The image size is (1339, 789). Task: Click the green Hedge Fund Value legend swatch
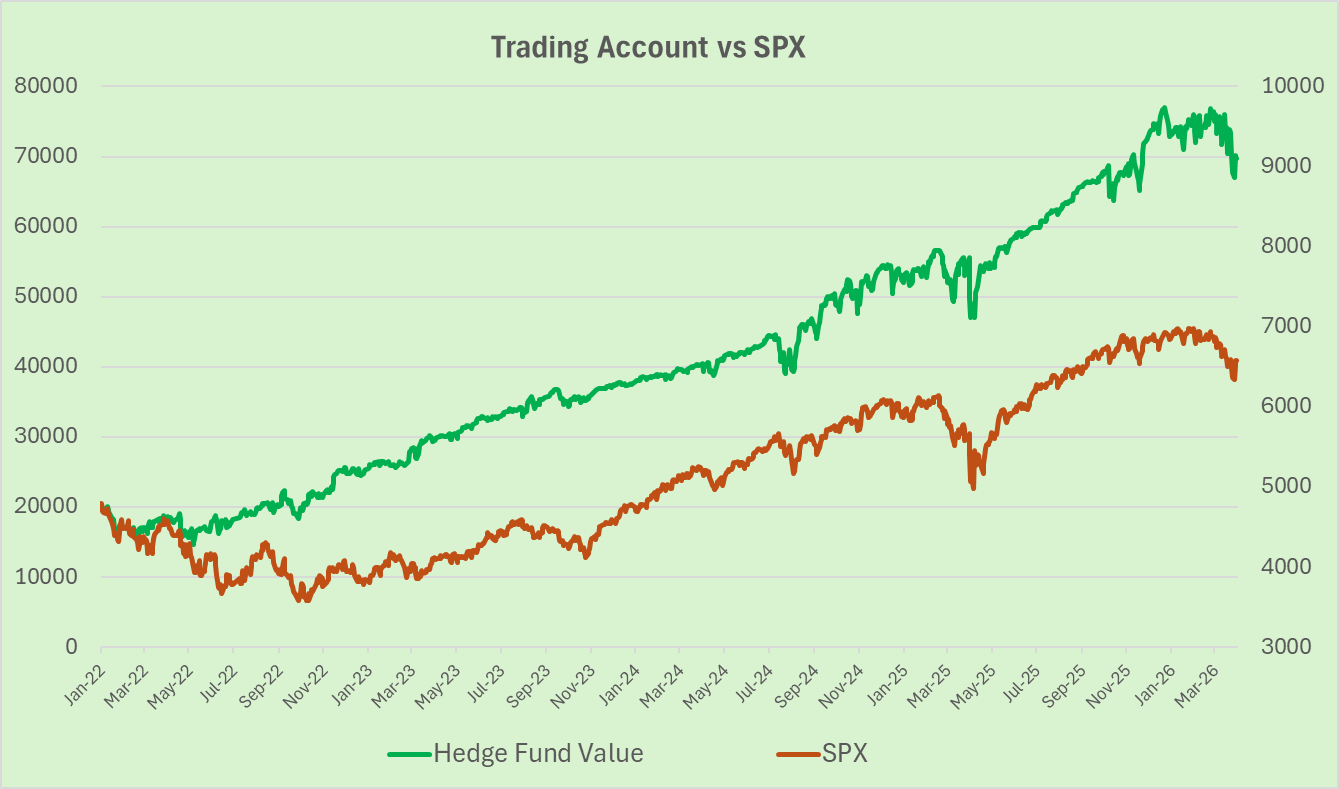click(410, 754)
